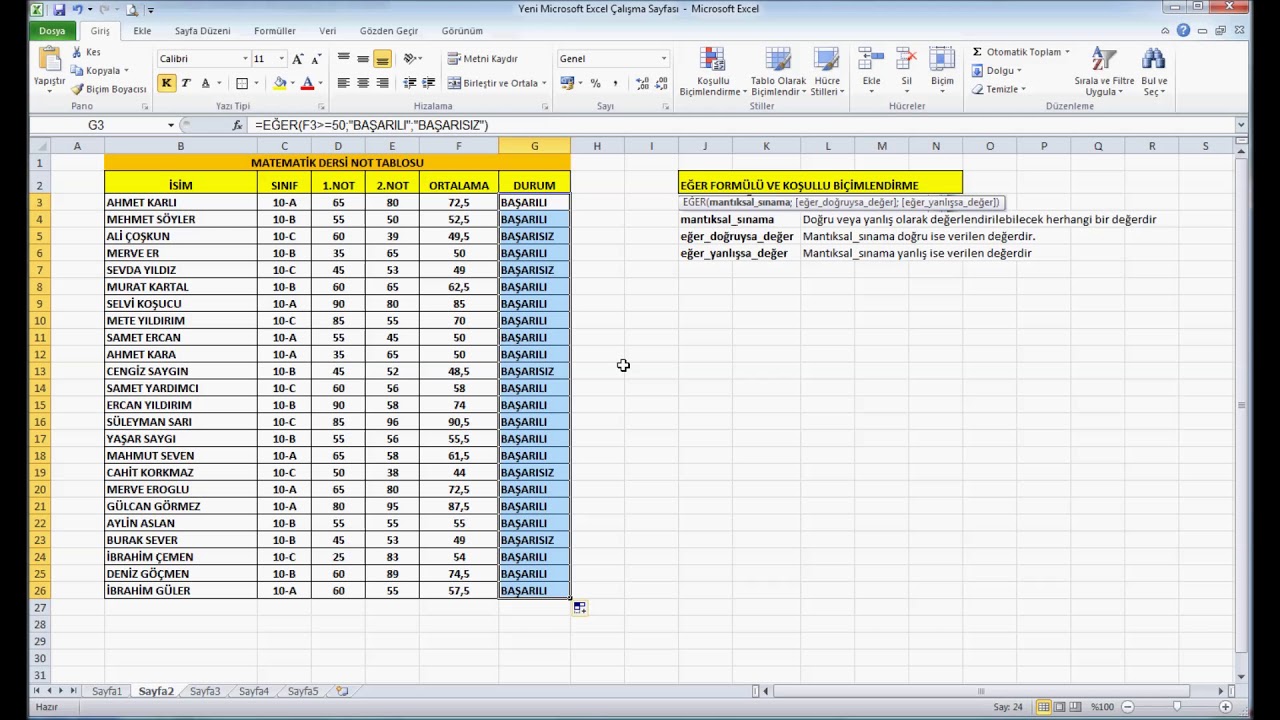Toggle top vertical alignment

click(x=343, y=59)
